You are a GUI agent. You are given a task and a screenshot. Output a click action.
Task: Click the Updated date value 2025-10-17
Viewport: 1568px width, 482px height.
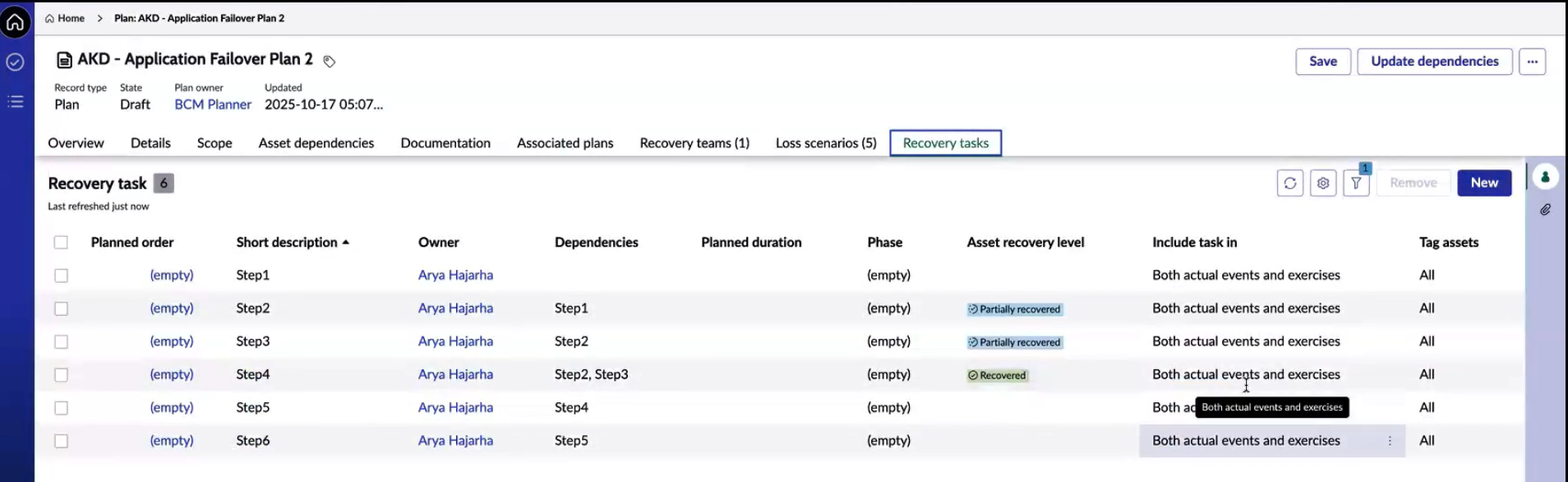pos(324,104)
